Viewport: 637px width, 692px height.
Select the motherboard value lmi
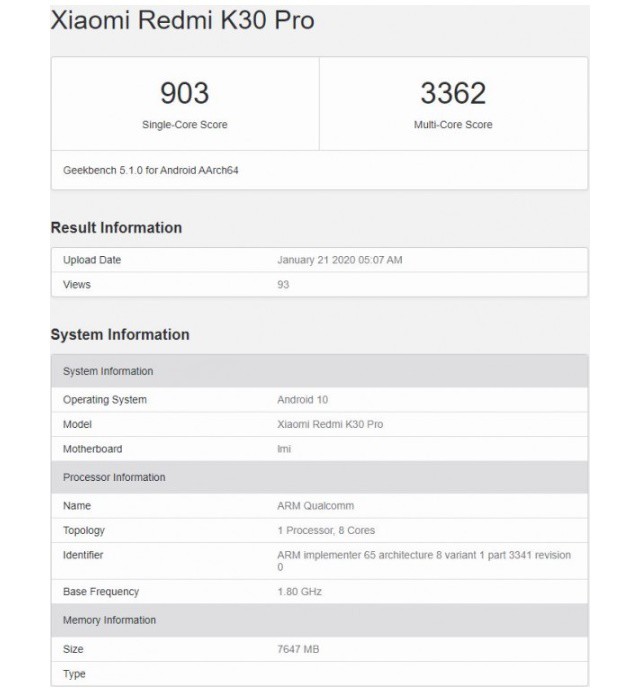[284, 449]
